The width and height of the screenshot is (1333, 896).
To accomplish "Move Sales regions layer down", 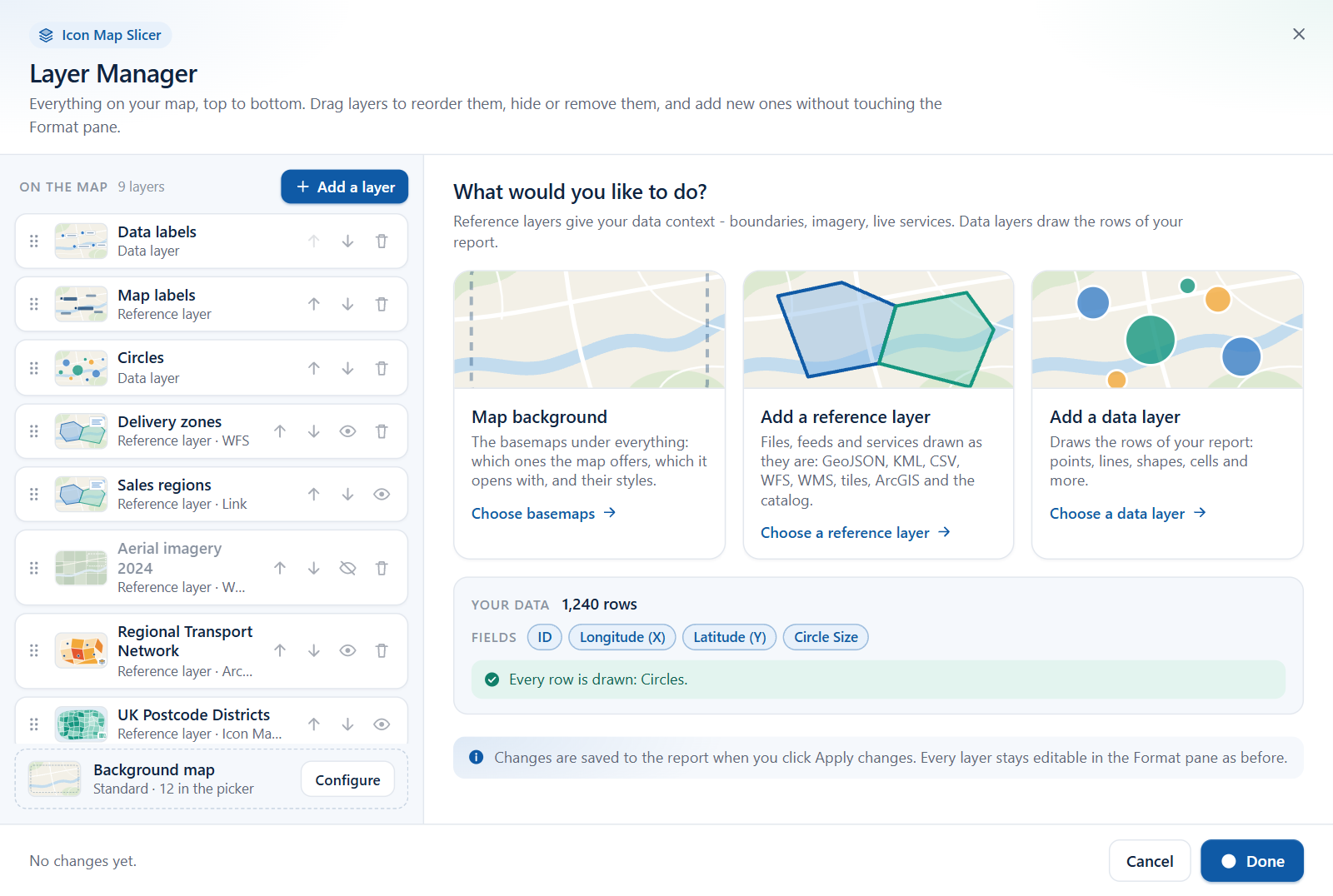I will click(x=347, y=495).
